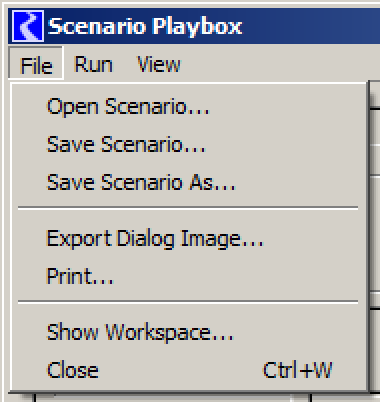Click the Scenario Playbox title bar
The width and height of the screenshot is (380, 402).
194,26
